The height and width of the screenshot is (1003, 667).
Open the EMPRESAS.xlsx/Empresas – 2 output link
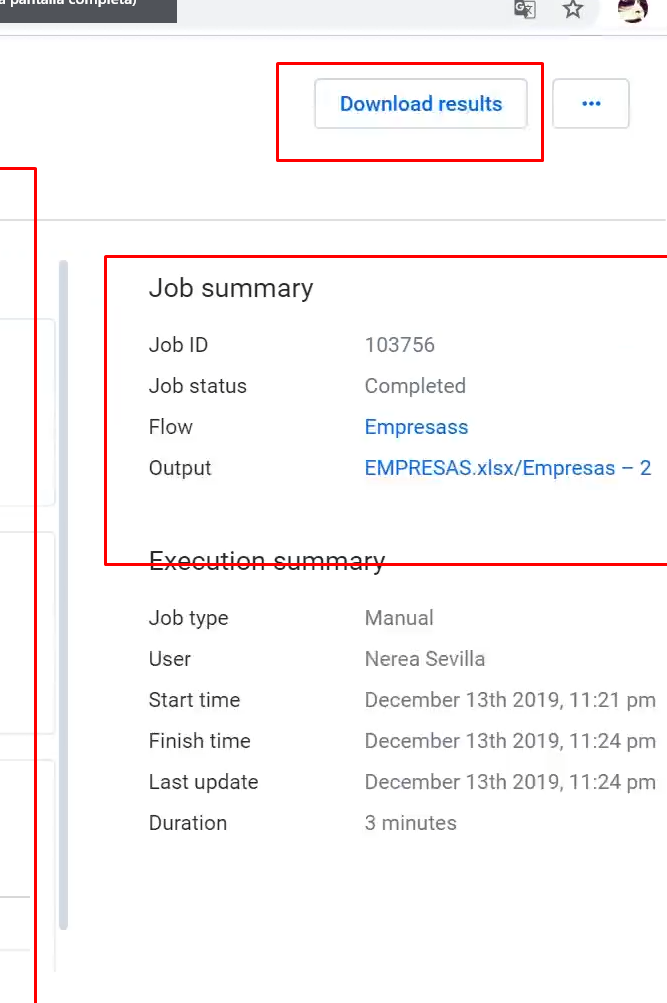click(x=508, y=468)
